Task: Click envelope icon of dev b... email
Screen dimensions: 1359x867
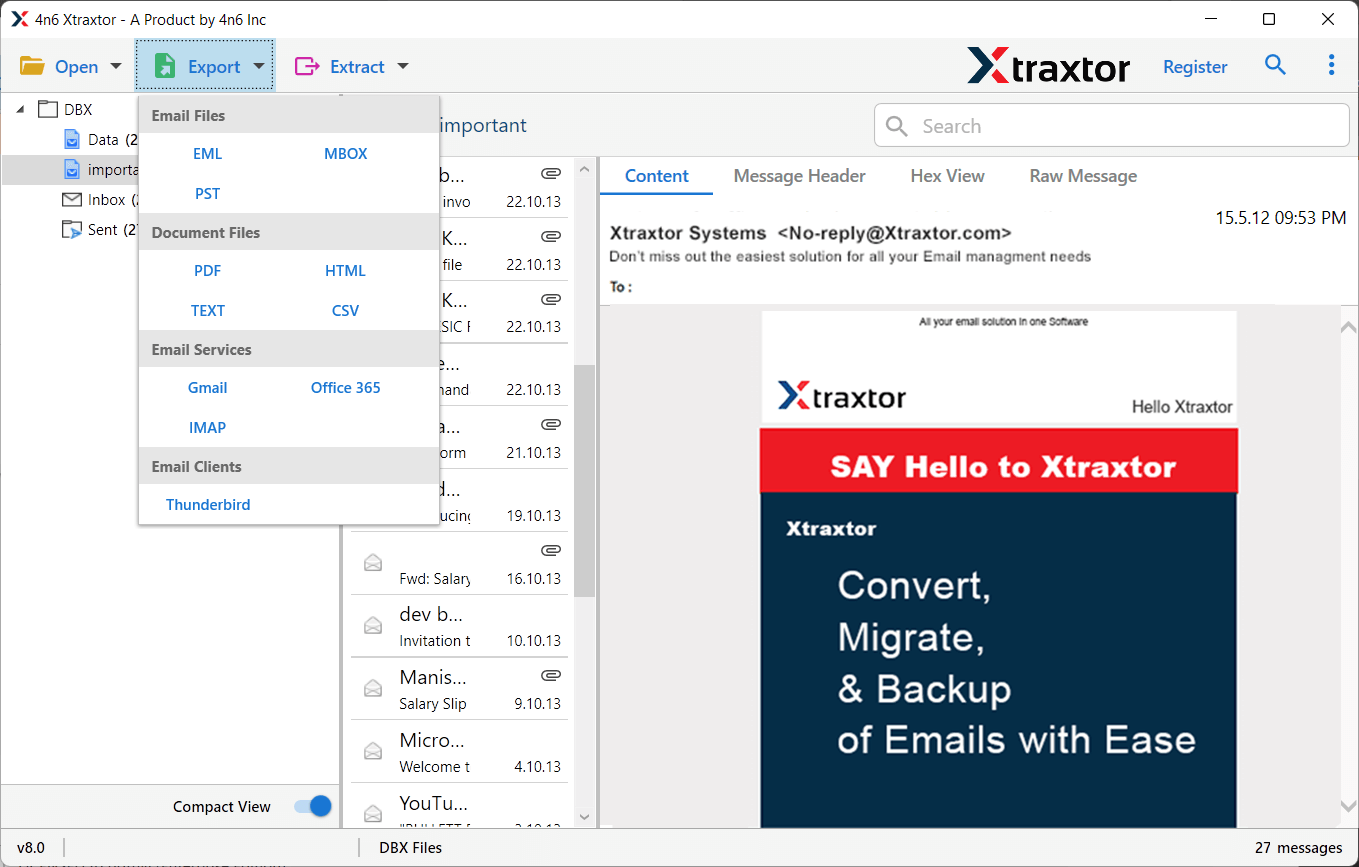Action: tap(373, 626)
